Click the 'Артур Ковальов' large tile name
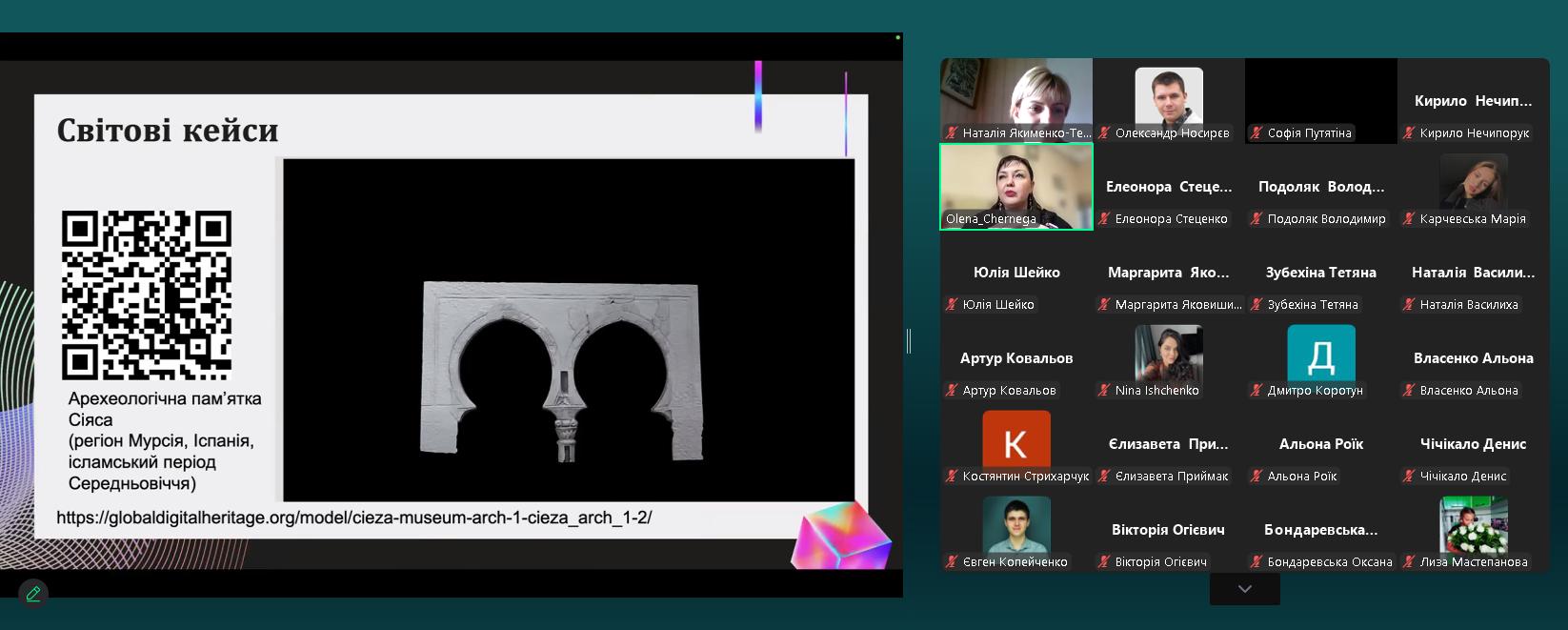1568x630 pixels. click(x=1016, y=358)
